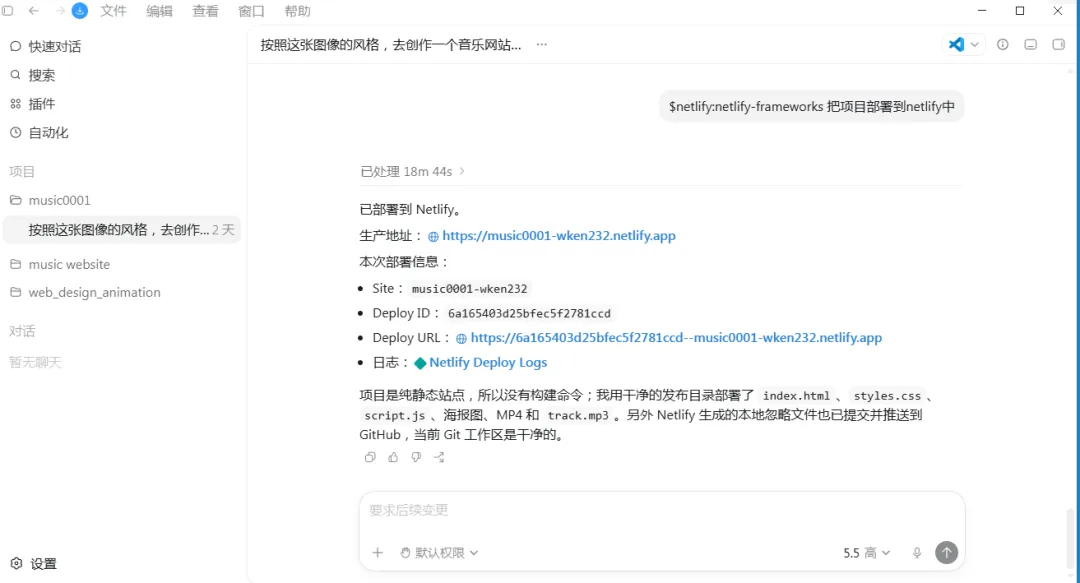The width and height of the screenshot is (1080, 583).
Task: Give the response a thumbs down
Action: coord(416,457)
